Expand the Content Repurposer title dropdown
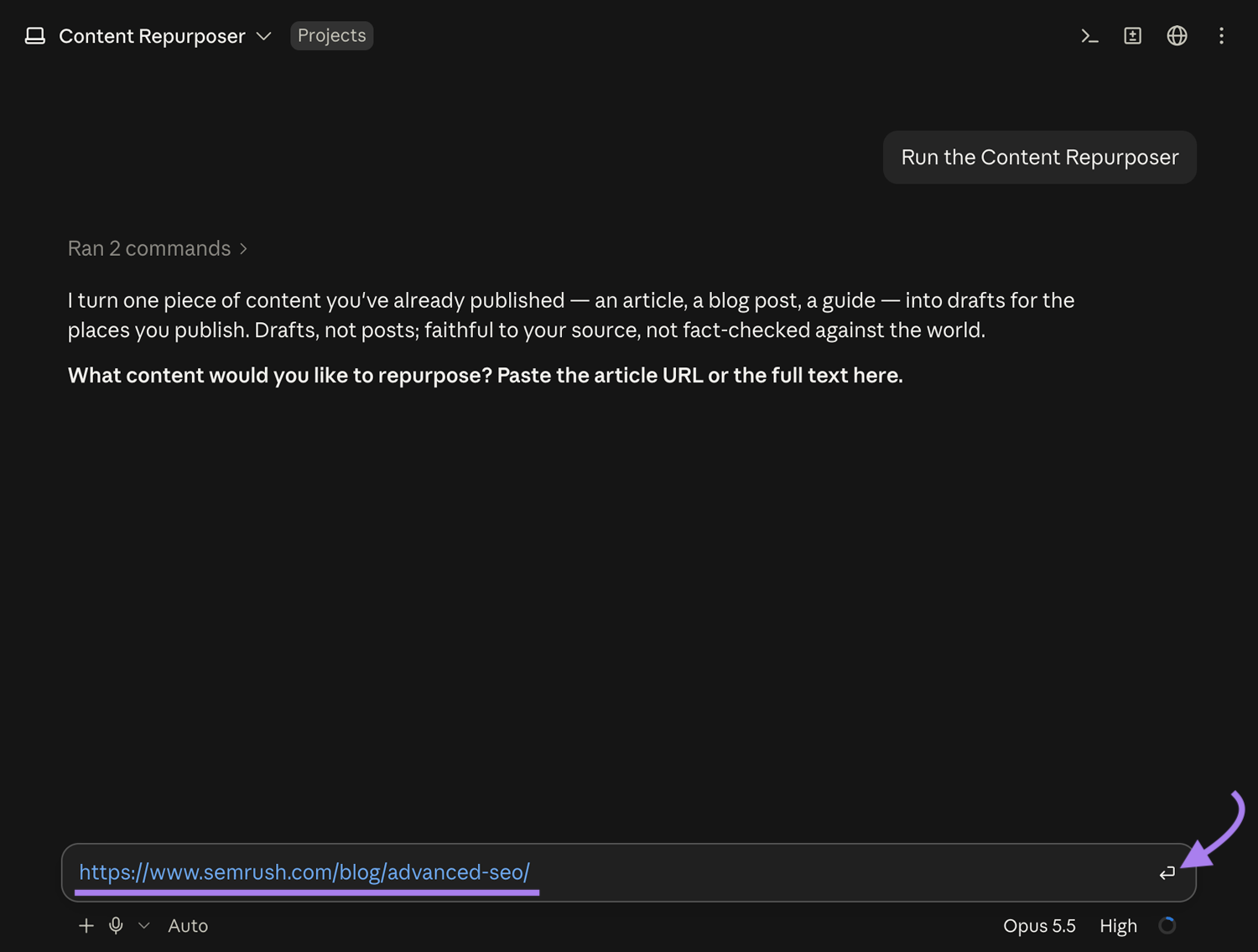This screenshot has height=952, width=1258. 263,36
